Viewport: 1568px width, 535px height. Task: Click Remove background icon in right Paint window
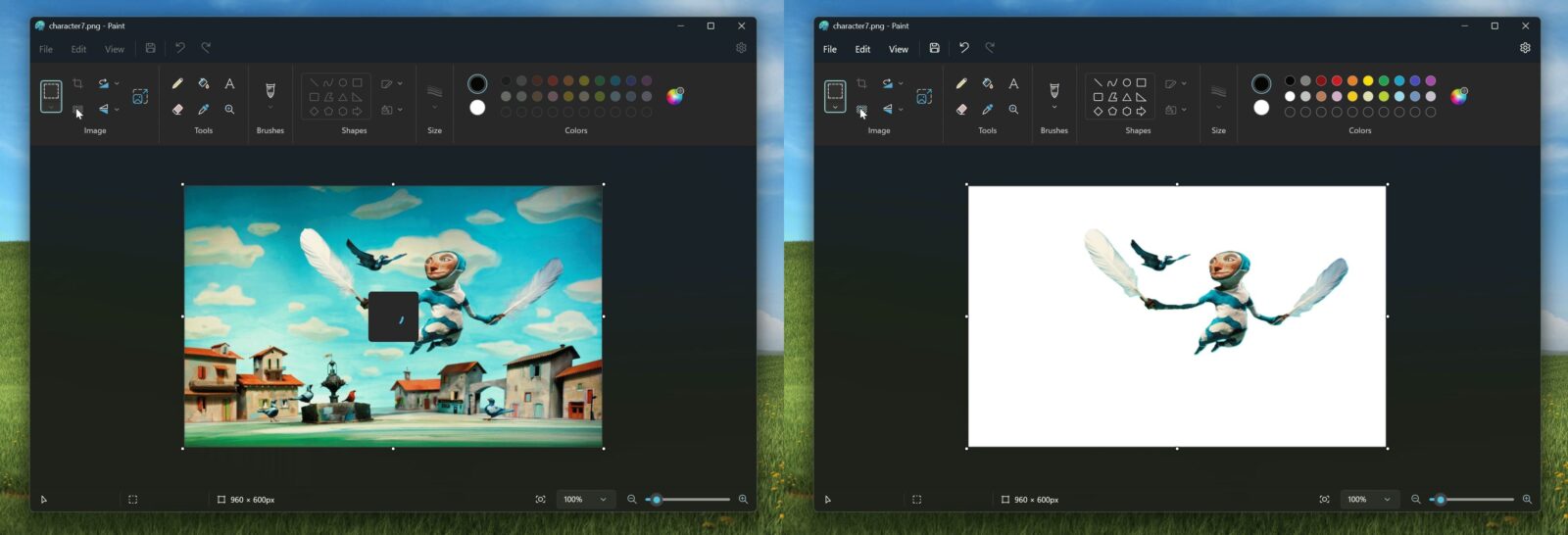[x=861, y=110]
